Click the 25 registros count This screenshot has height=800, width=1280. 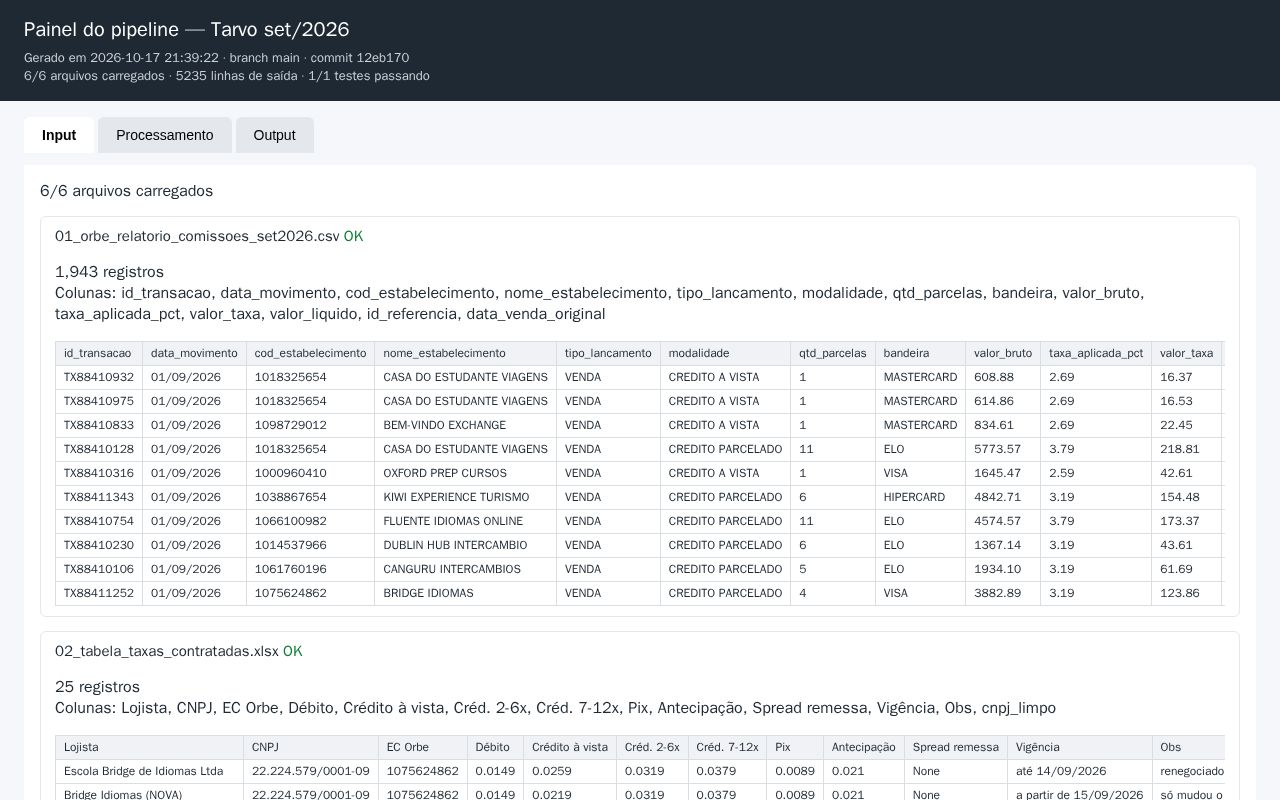[97, 687]
